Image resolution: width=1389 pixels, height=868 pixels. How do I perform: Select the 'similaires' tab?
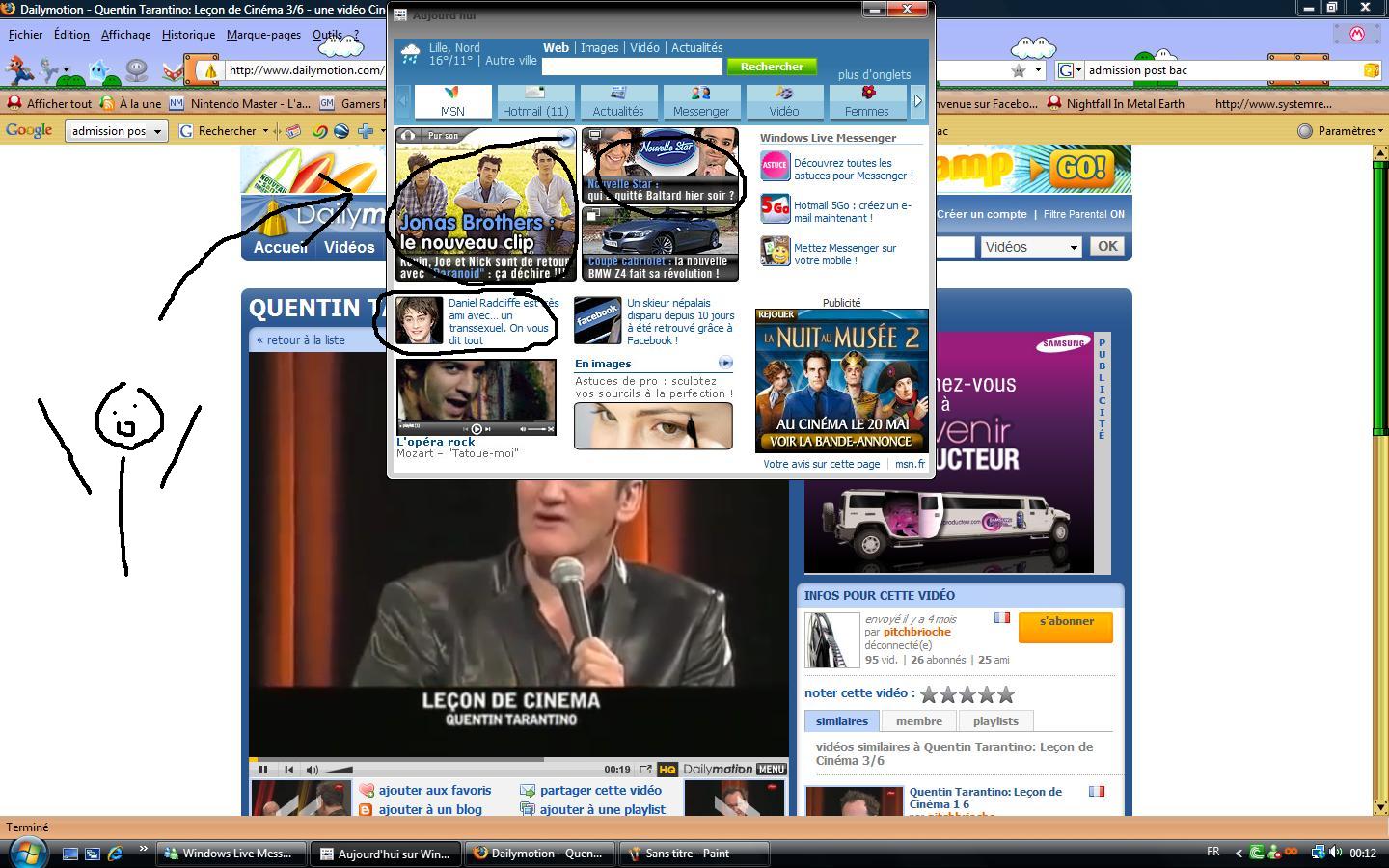pyautogui.click(x=842, y=720)
